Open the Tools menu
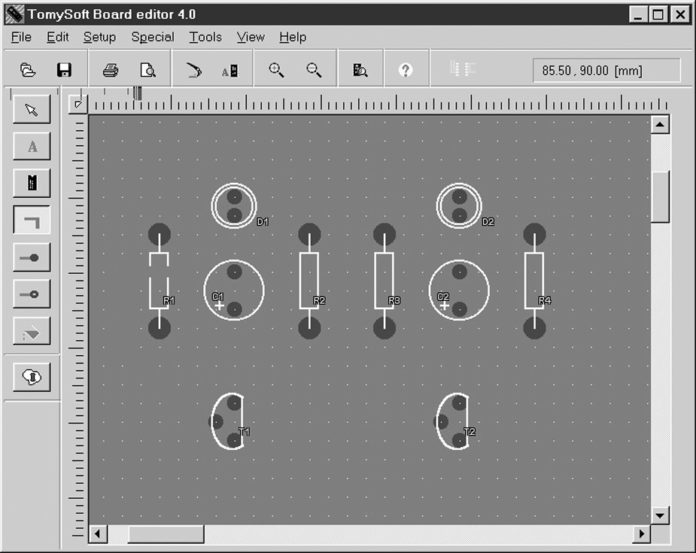 pyautogui.click(x=206, y=37)
